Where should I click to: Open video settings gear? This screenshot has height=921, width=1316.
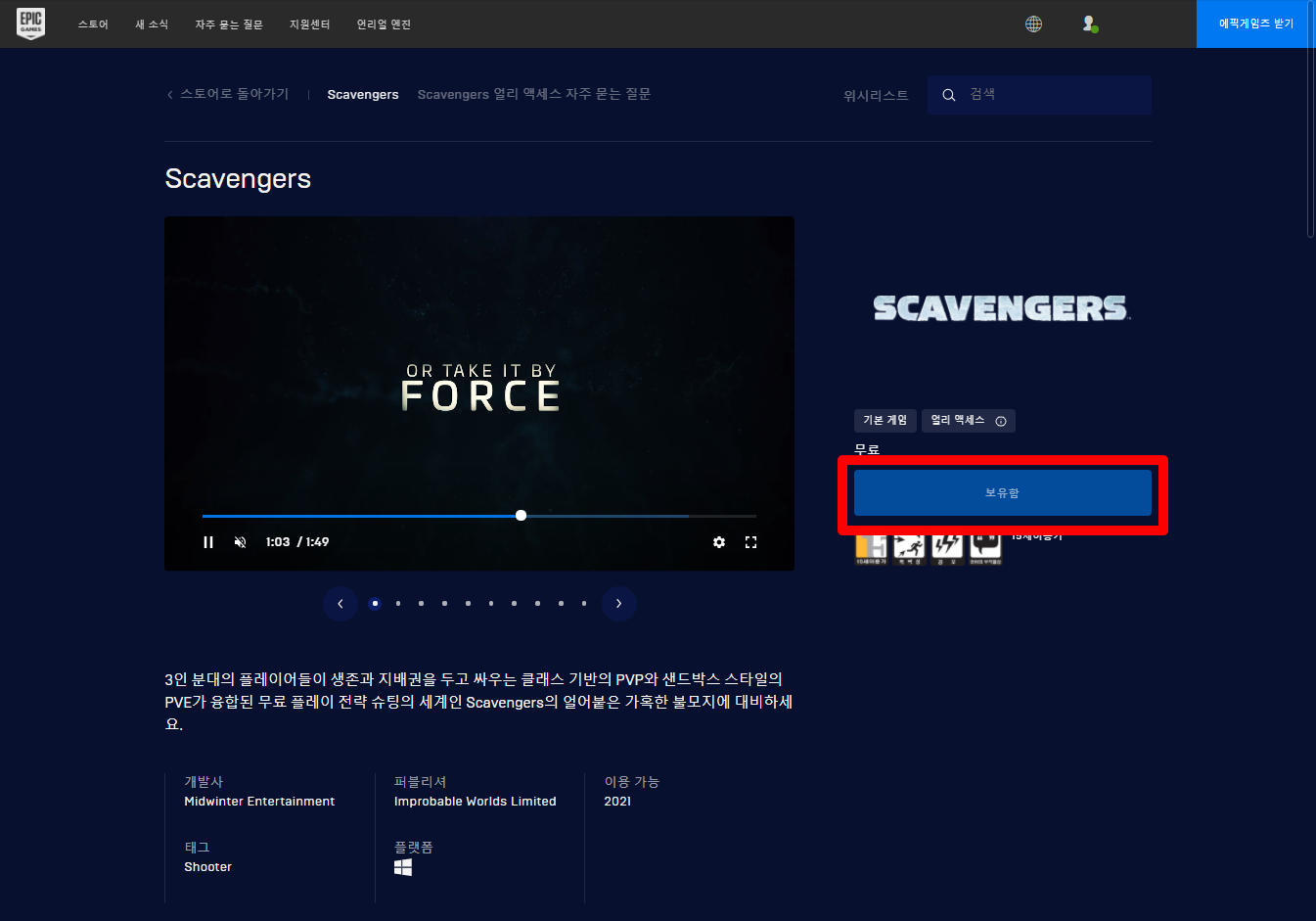pyautogui.click(x=719, y=542)
